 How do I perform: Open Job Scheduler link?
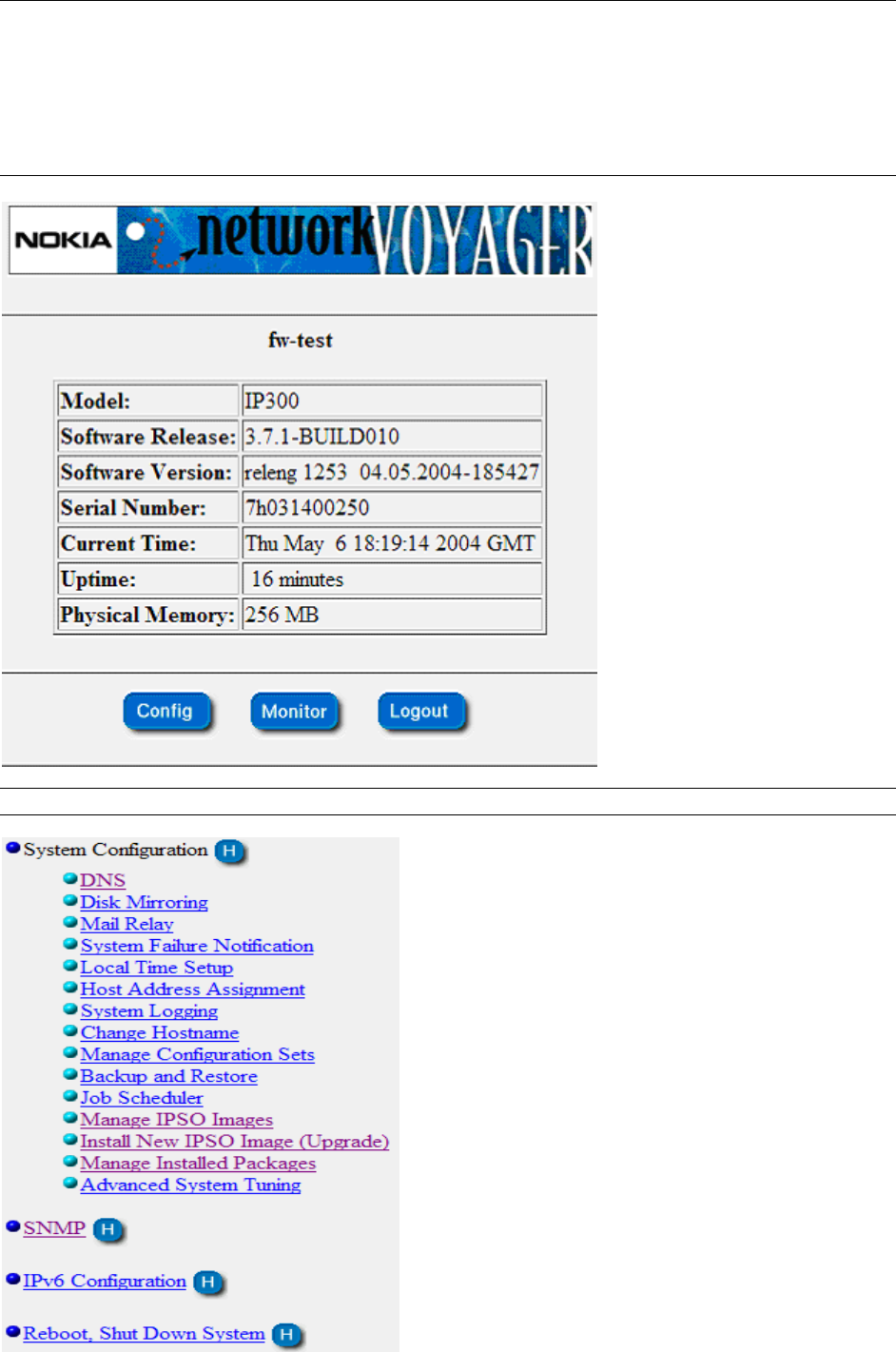point(142,1098)
